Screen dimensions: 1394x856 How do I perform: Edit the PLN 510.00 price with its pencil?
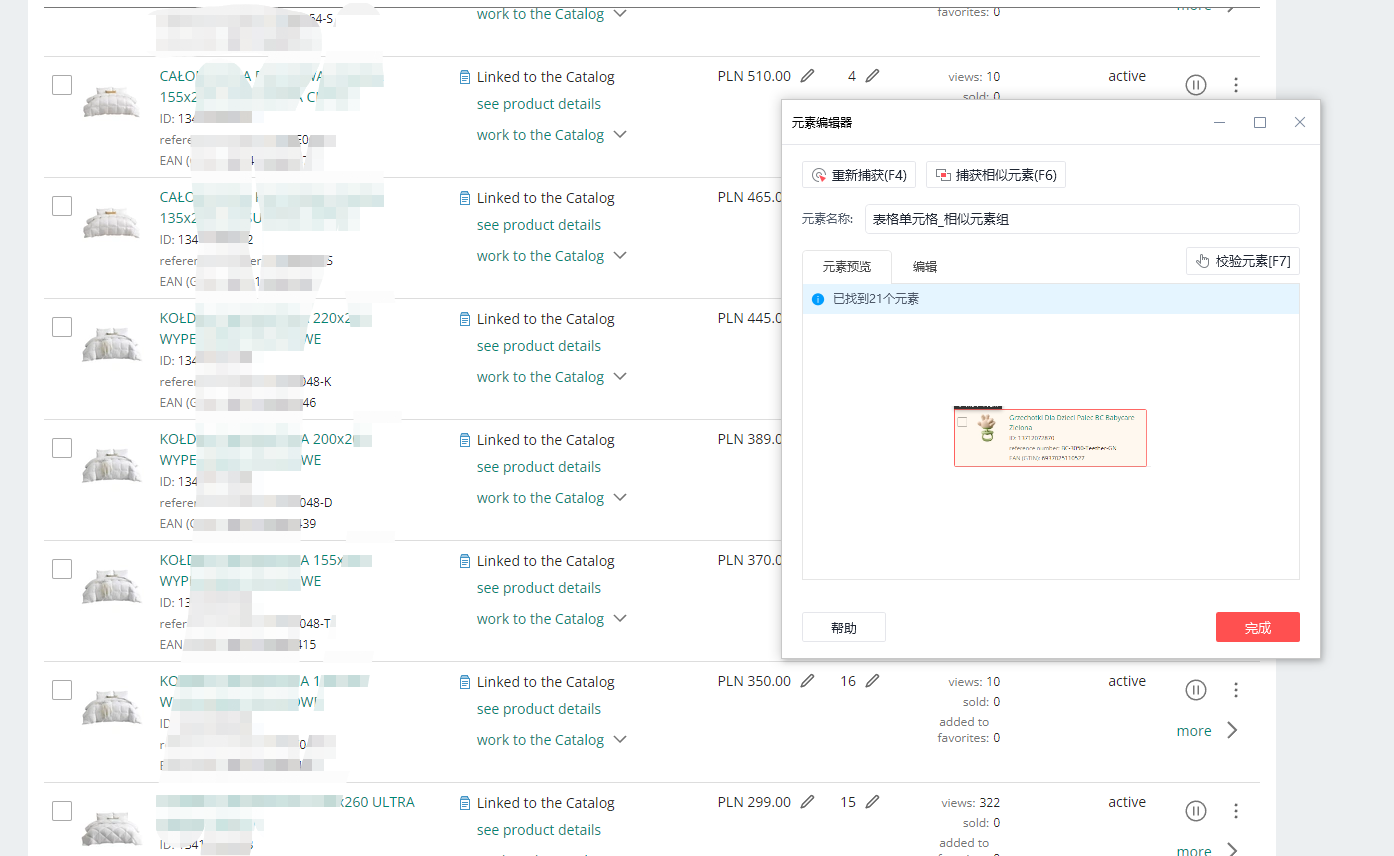[808, 76]
